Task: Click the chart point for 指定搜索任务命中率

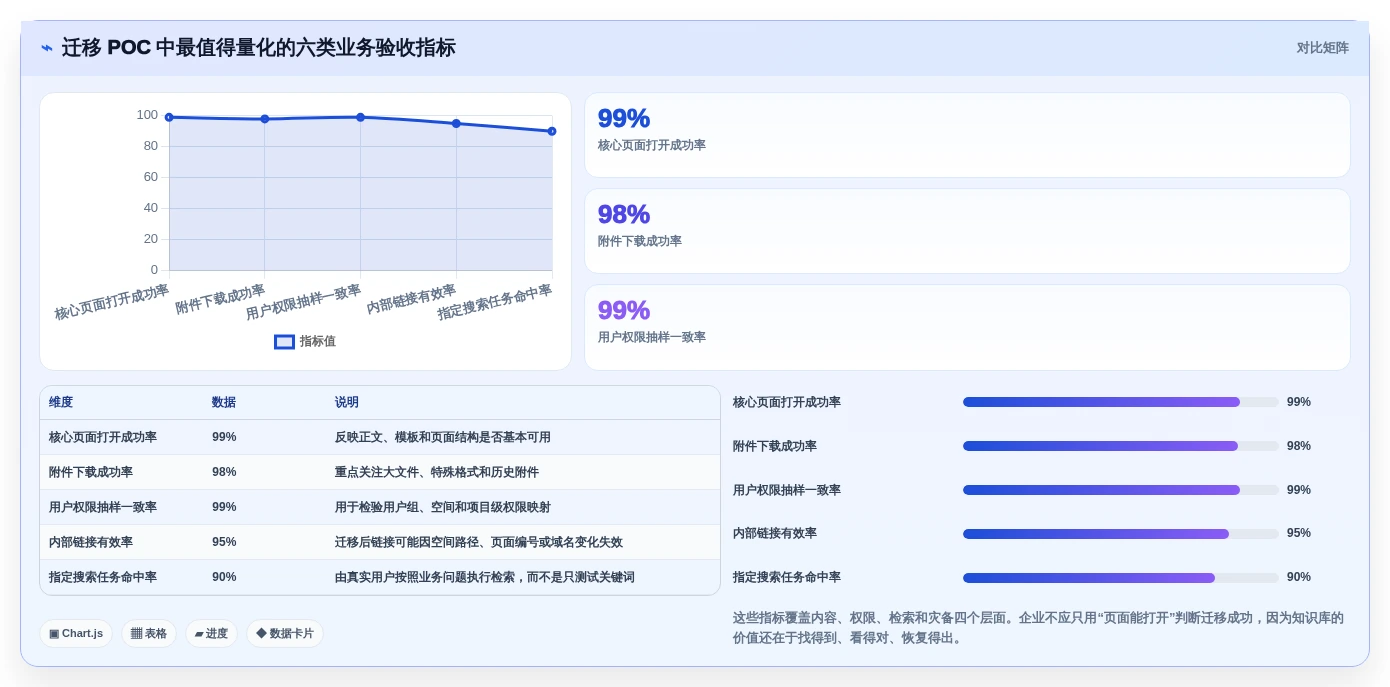Action: click(x=552, y=131)
